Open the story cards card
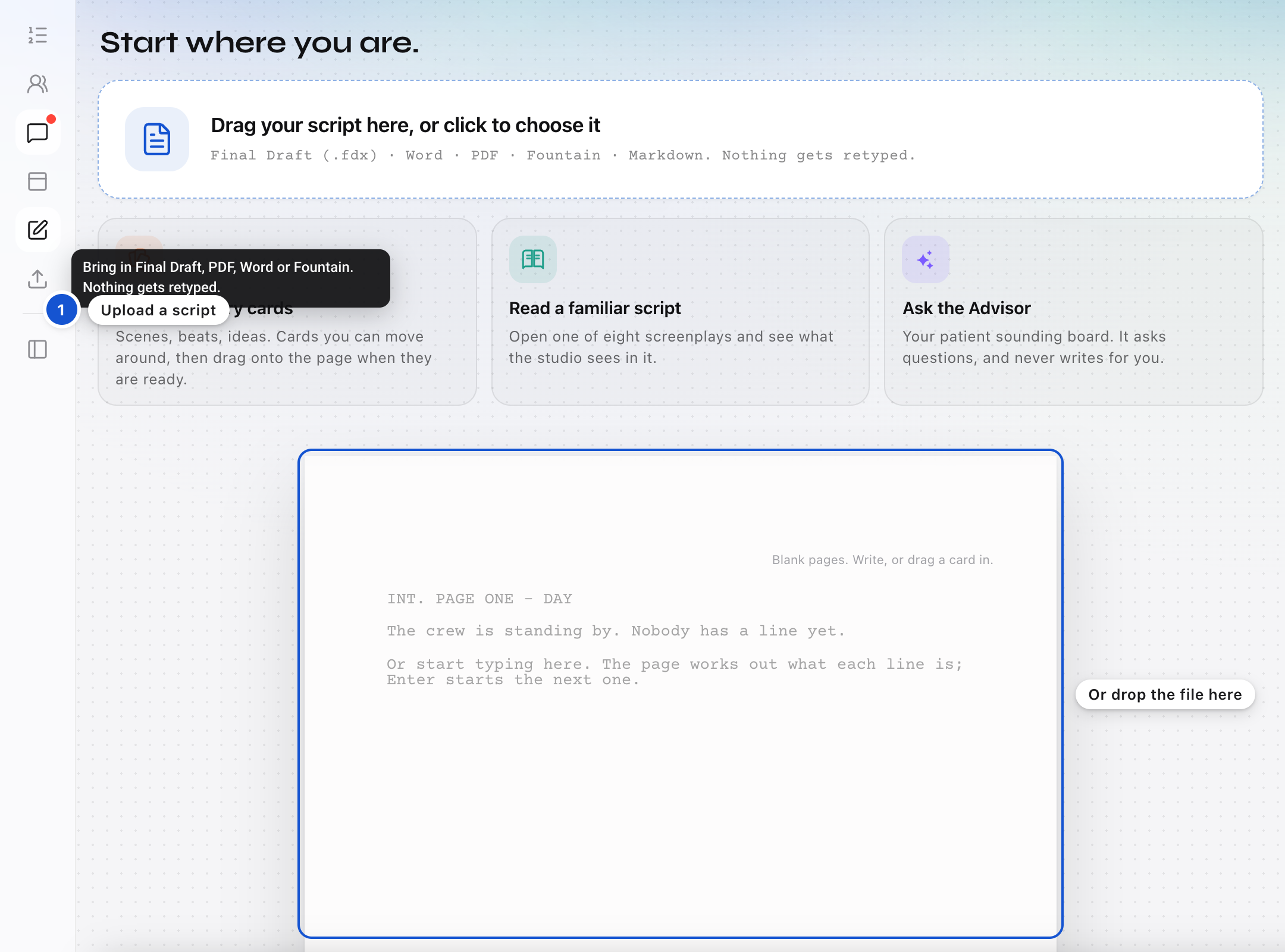The width and height of the screenshot is (1285, 952). pos(287,357)
